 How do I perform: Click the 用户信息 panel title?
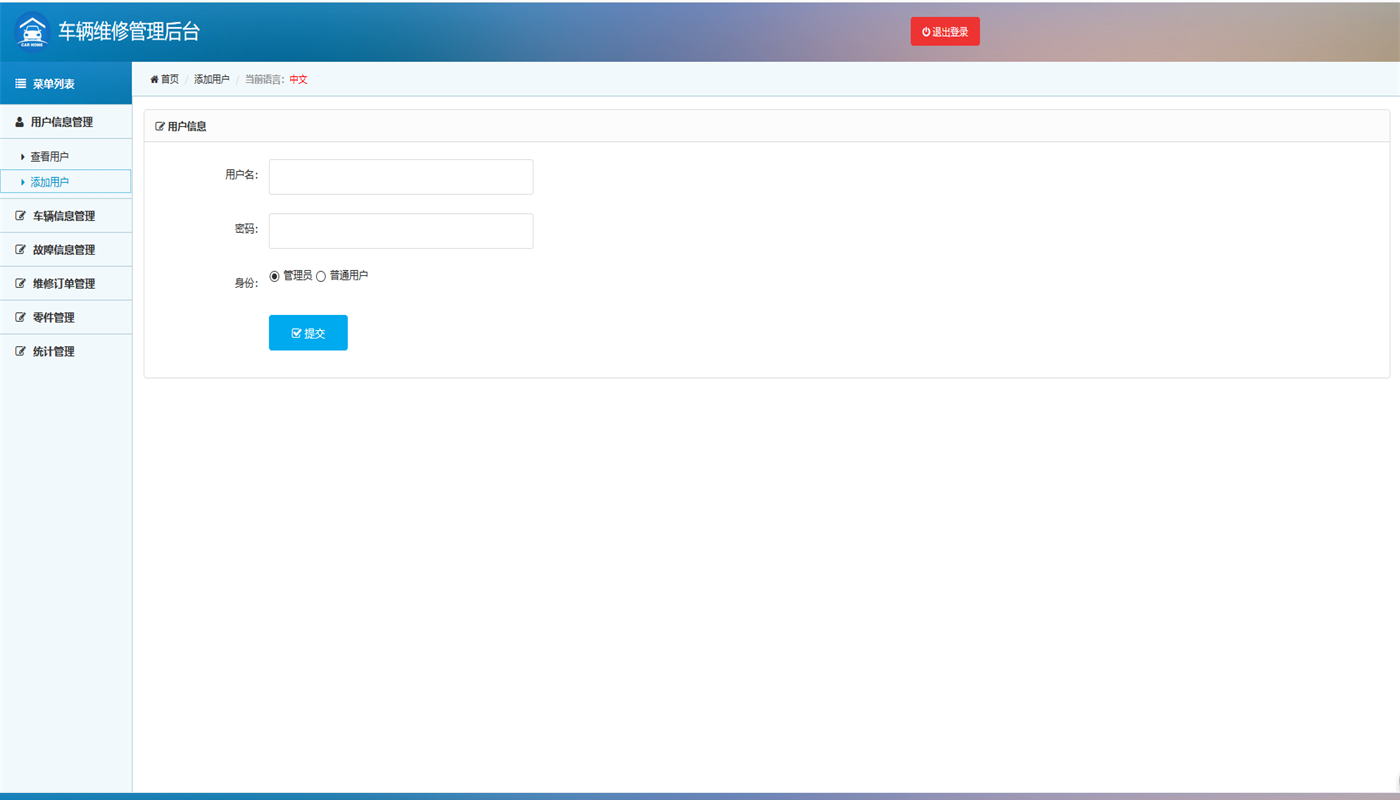(x=187, y=127)
